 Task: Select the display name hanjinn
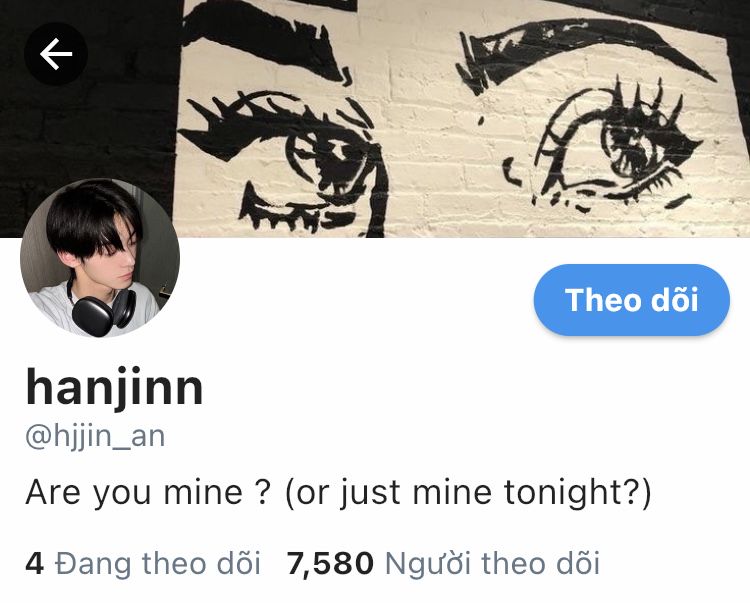[x=114, y=387]
